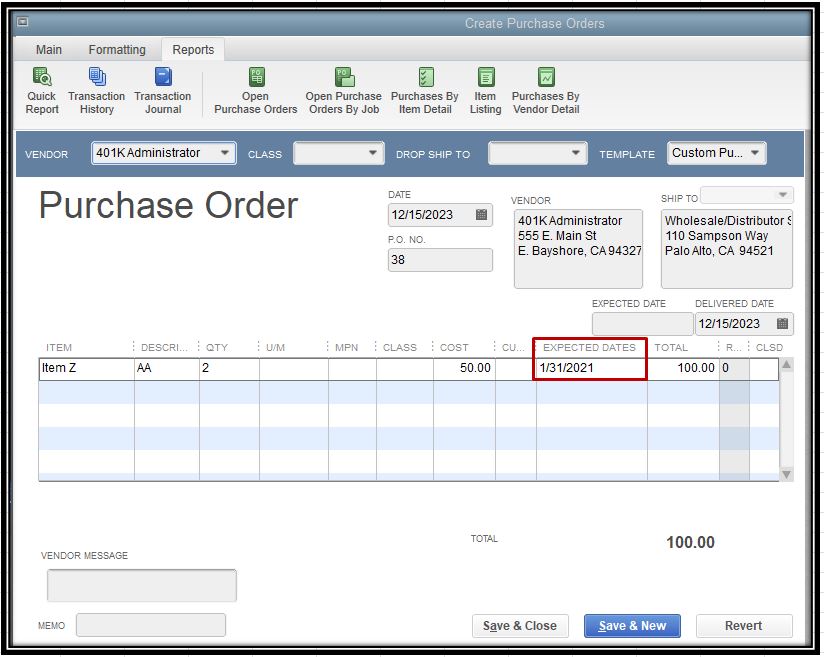The image size is (824, 657).
Task: Click the Open Purchase Orders icon
Action: click(x=256, y=78)
